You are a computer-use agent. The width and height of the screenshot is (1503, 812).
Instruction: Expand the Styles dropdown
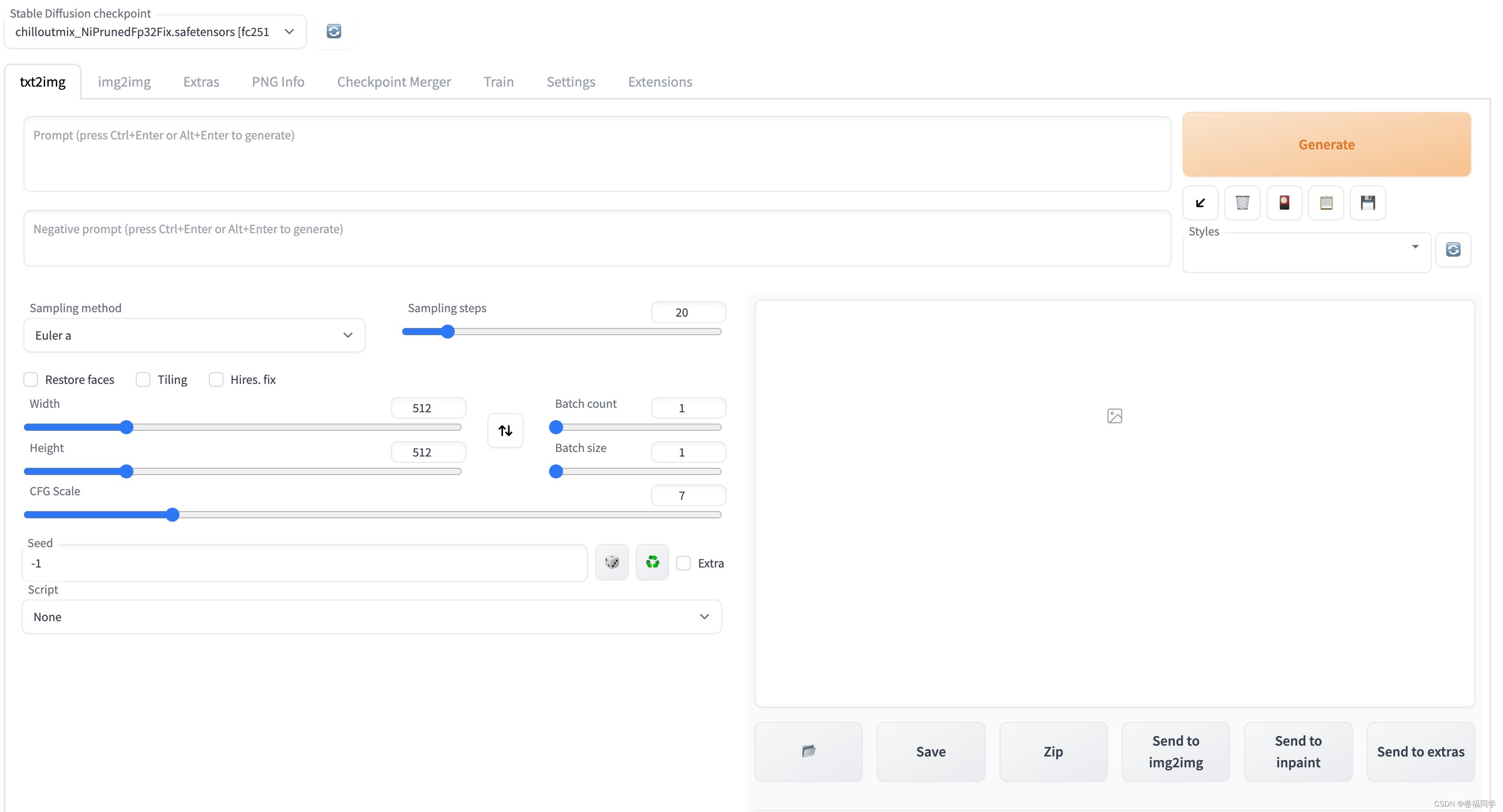1306,253
